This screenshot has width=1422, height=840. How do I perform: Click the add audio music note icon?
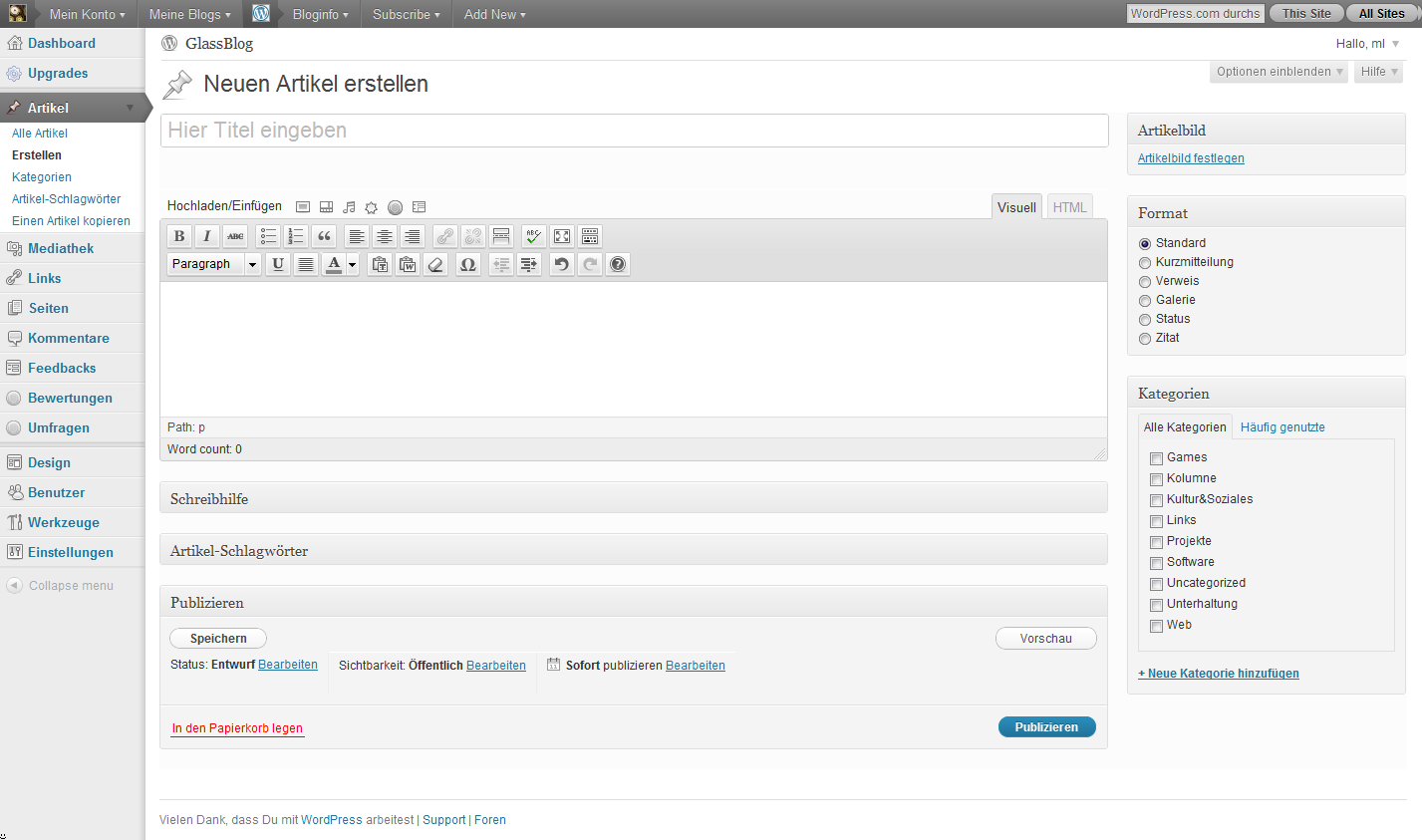point(349,207)
